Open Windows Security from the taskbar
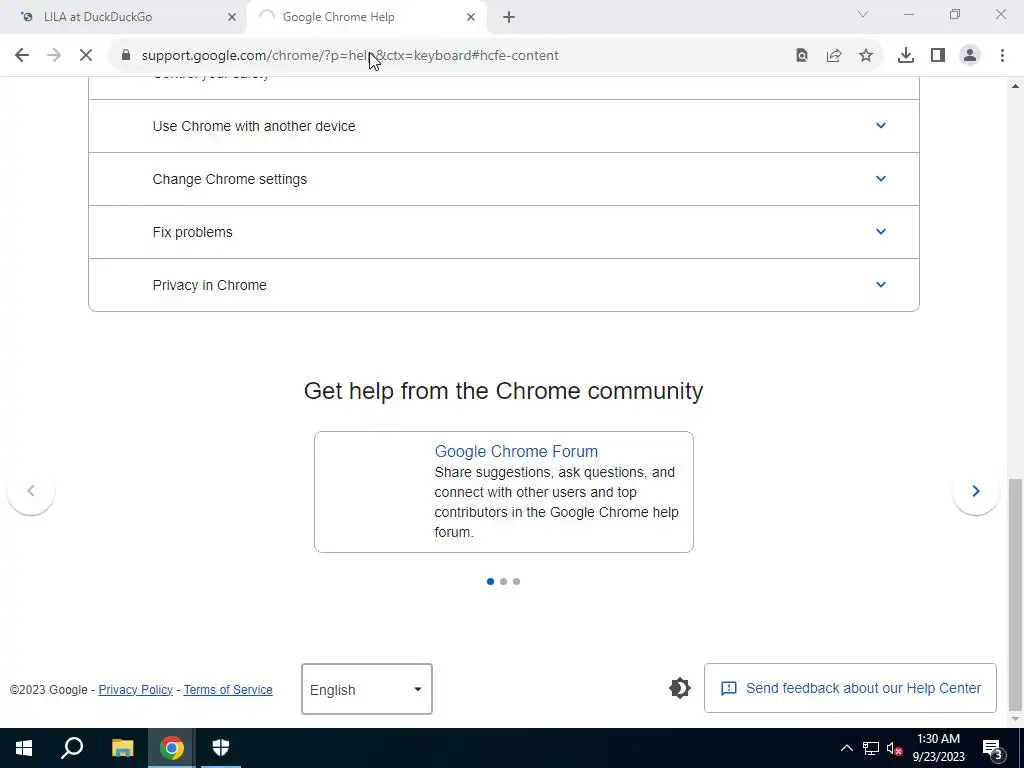1024x768 pixels. [221, 748]
